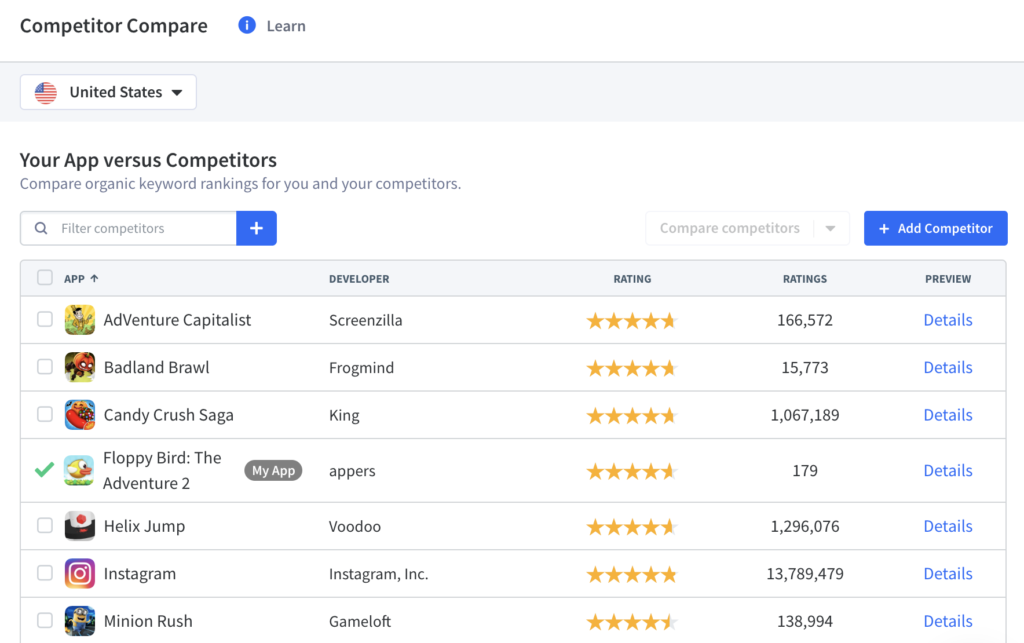Click the APP column sort arrow

[95, 279]
